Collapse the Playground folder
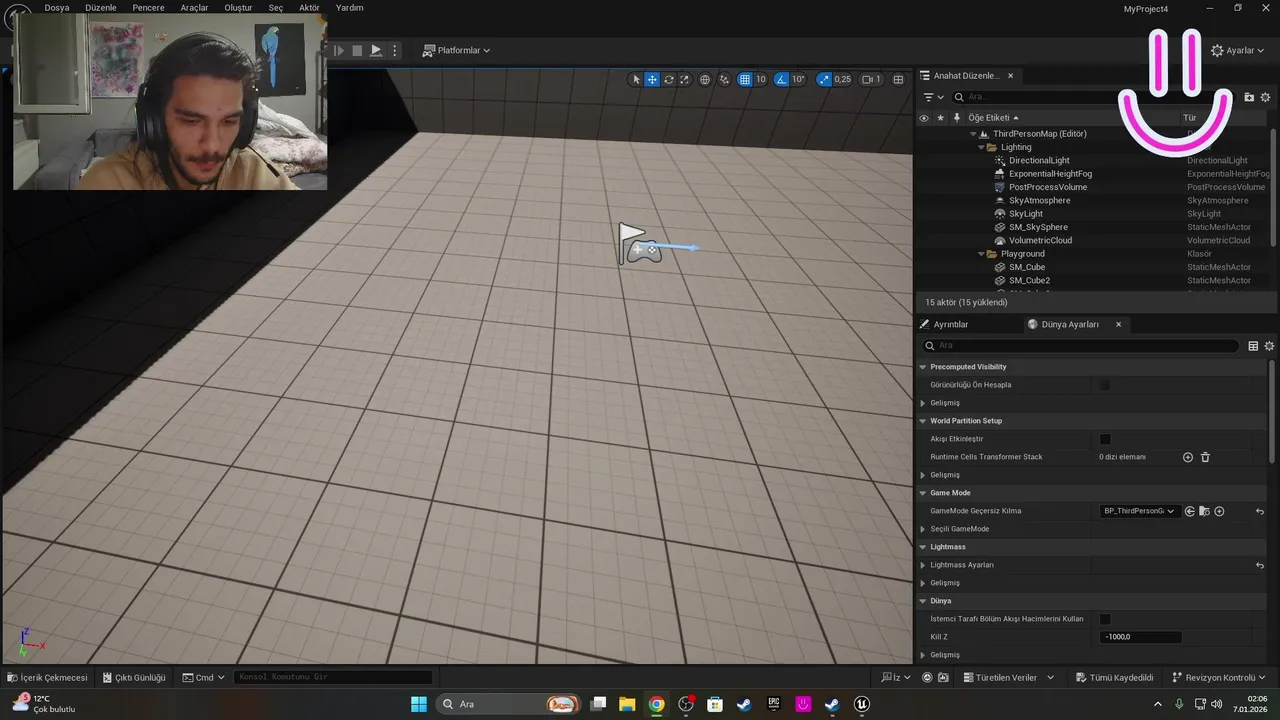Viewport: 1280px width, 720px height. point(980,254)
